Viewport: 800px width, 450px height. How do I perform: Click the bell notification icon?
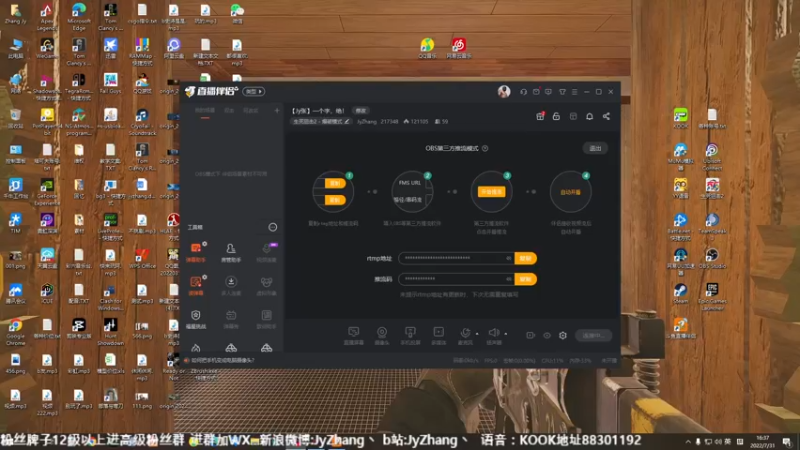589,116
